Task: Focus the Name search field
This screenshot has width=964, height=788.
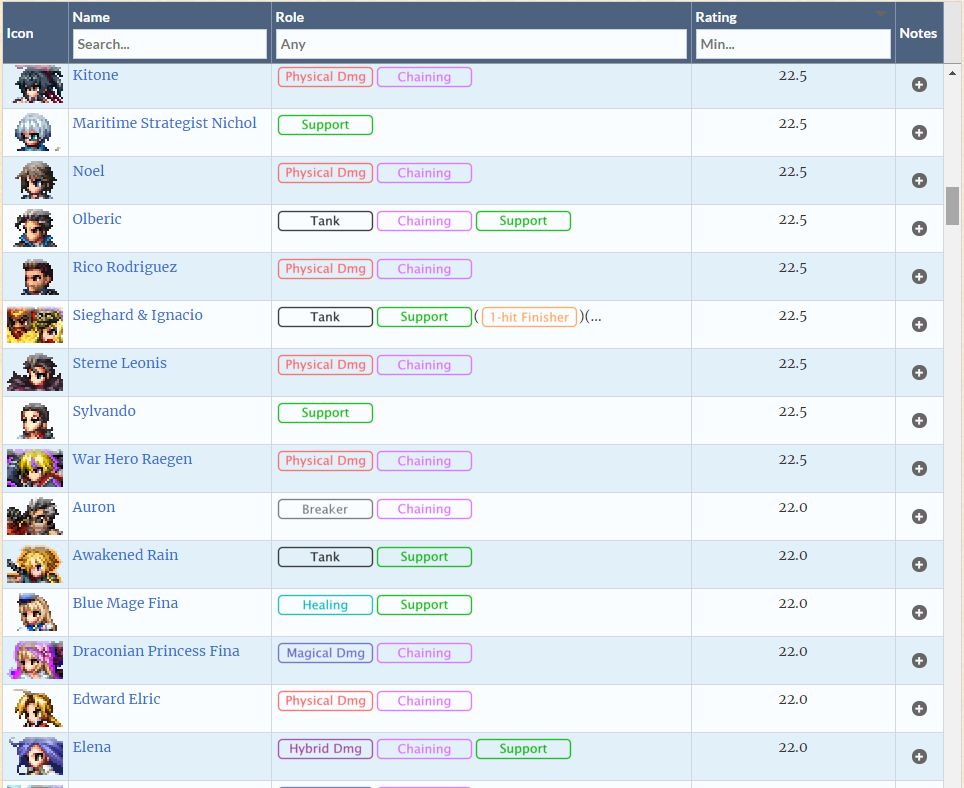Action: 170,44
